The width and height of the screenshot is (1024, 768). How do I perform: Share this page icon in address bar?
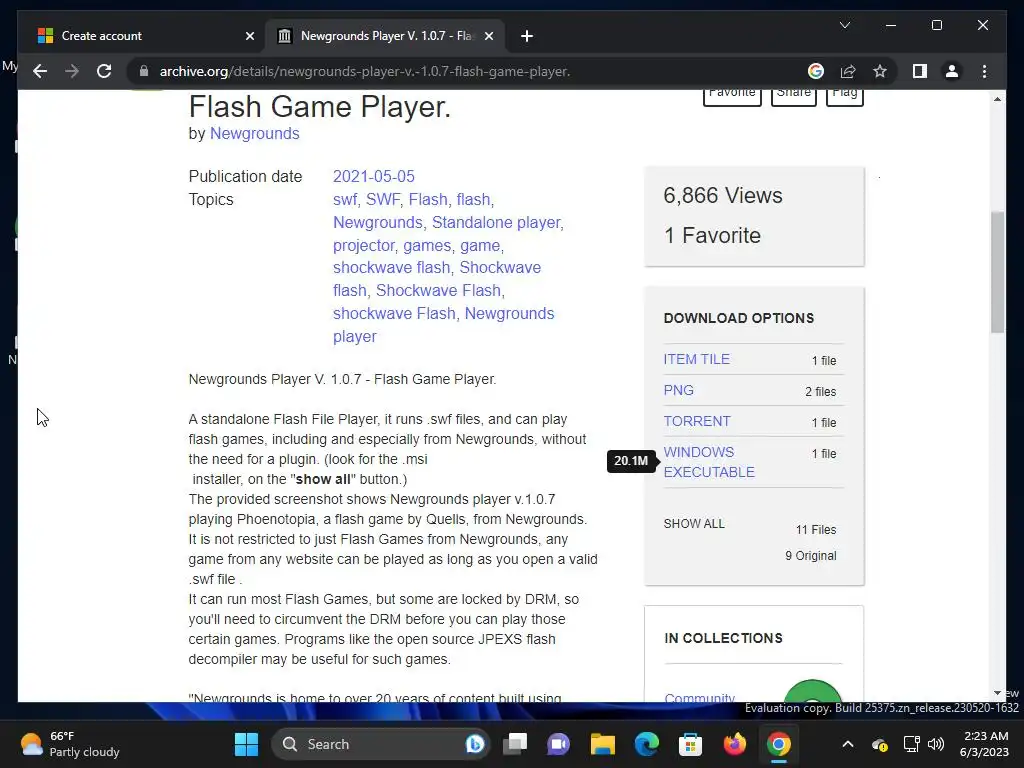tap(848, 71)
